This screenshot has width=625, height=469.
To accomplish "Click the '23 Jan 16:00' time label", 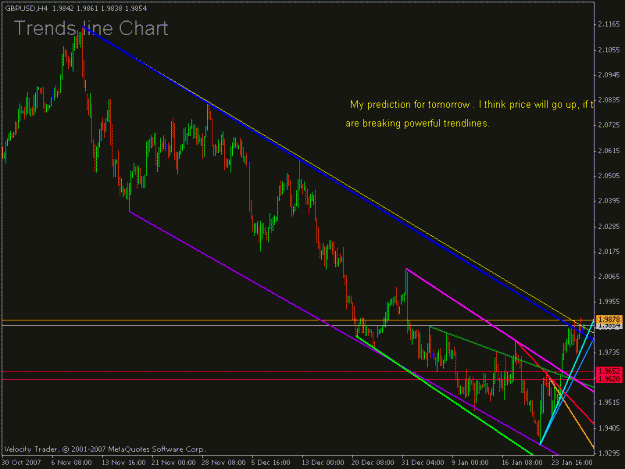I will pyautogui.click(x=572, y=463).
